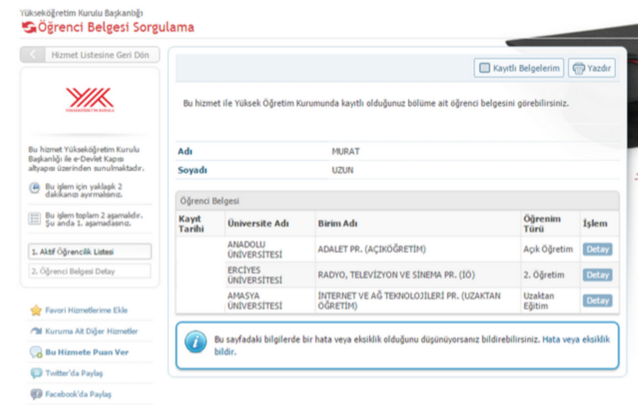Click the YÖK logo in sidebar
The width and height of the screenshot is (639, 405).
90,100
